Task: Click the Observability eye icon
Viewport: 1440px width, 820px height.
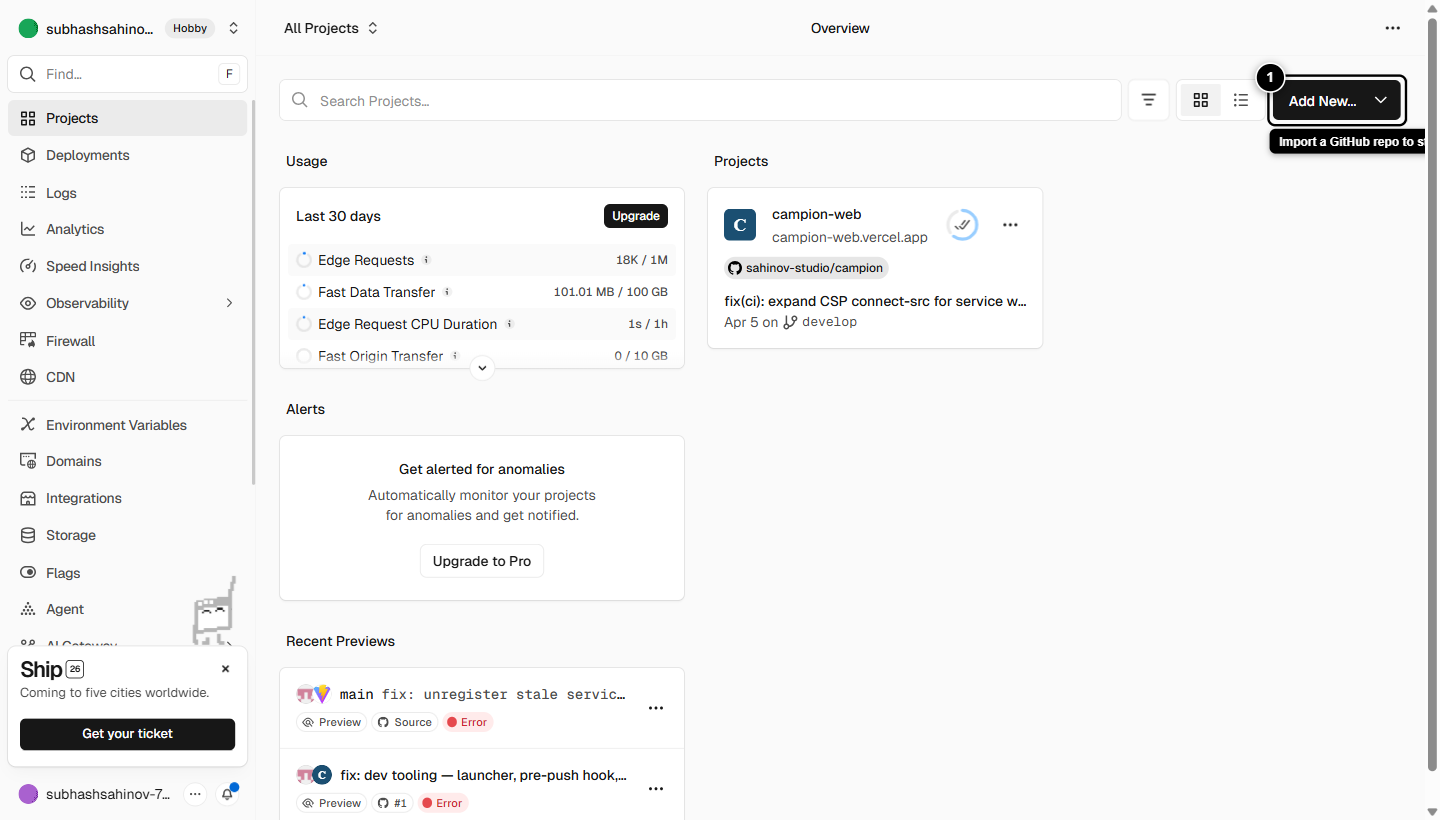Action: coord(28,303)
